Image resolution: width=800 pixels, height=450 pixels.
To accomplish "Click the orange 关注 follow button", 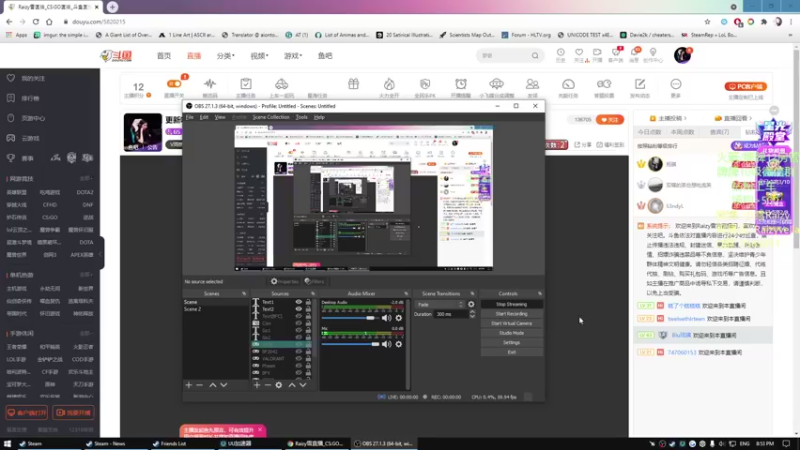I will coord(610,119).
